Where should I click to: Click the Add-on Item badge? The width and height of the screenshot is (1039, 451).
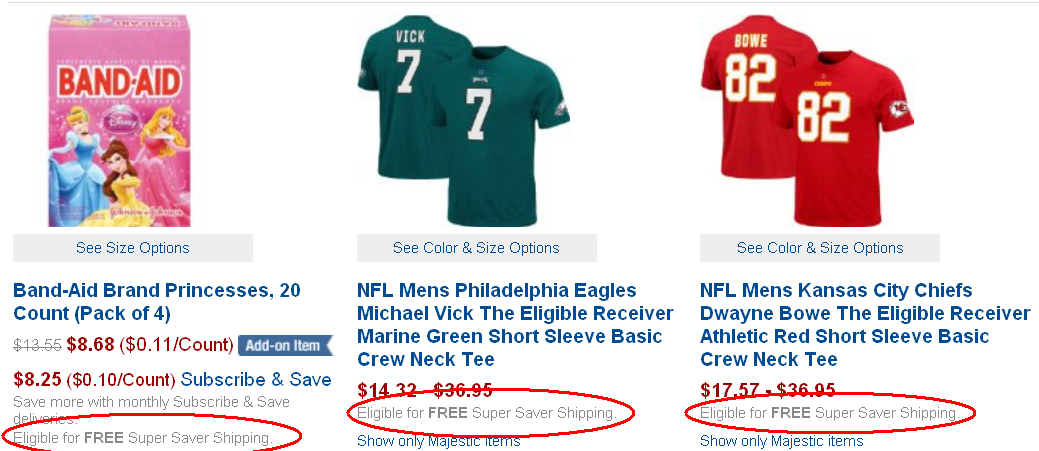[x=283, y=346]
